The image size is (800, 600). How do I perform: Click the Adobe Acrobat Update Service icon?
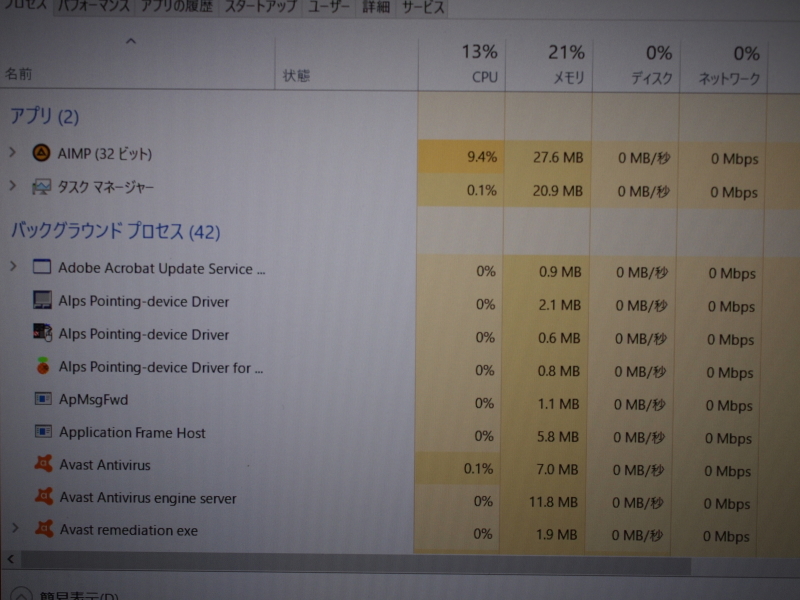pyautogui.click(x=42, y=267)
